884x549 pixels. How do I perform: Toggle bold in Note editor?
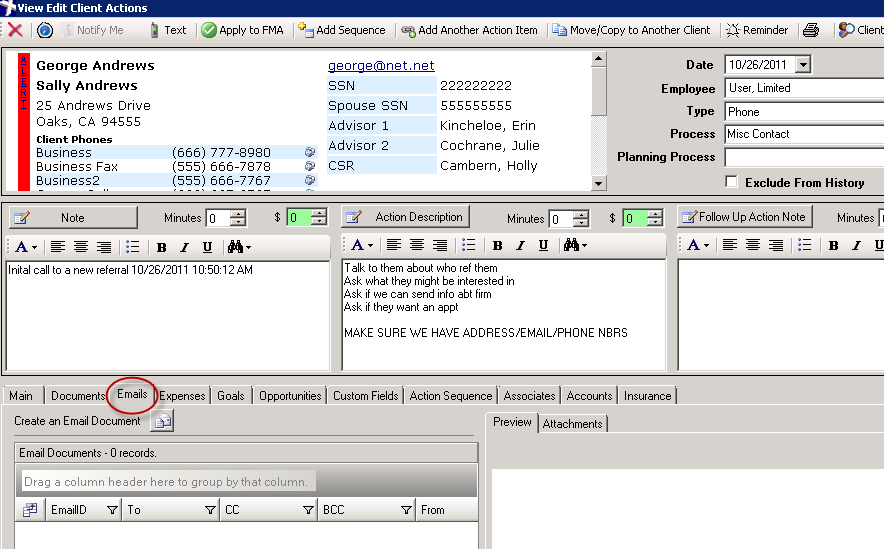(x=162, y=247)
